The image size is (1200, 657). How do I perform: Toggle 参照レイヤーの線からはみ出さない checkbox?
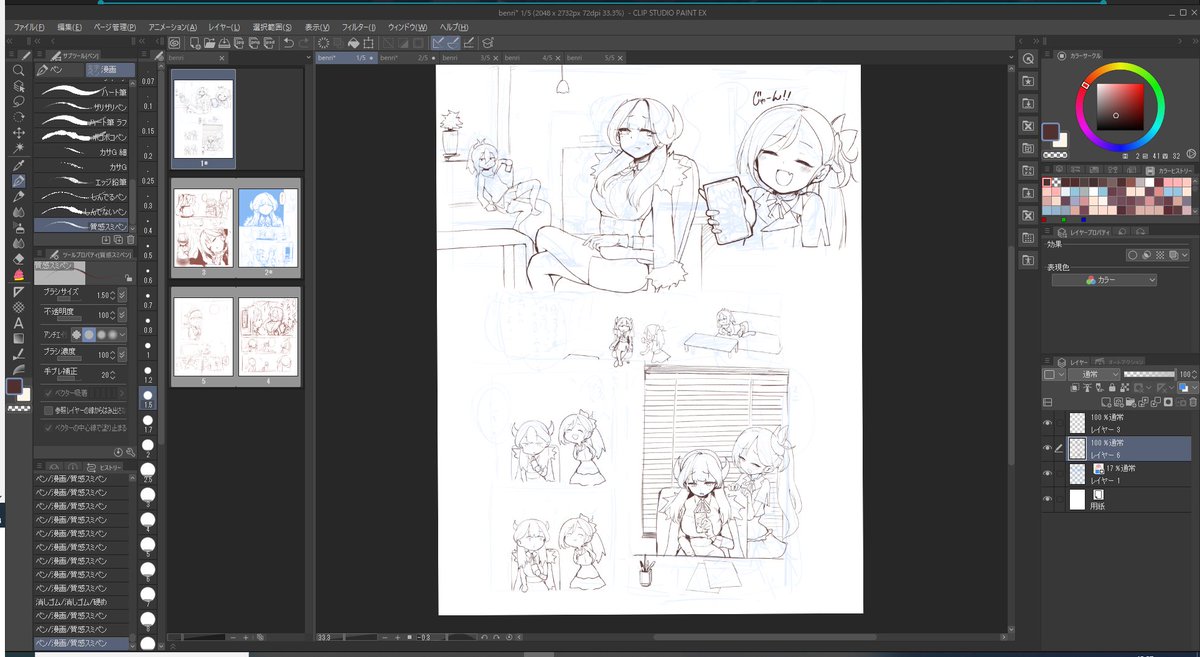(x=48, y=410)
